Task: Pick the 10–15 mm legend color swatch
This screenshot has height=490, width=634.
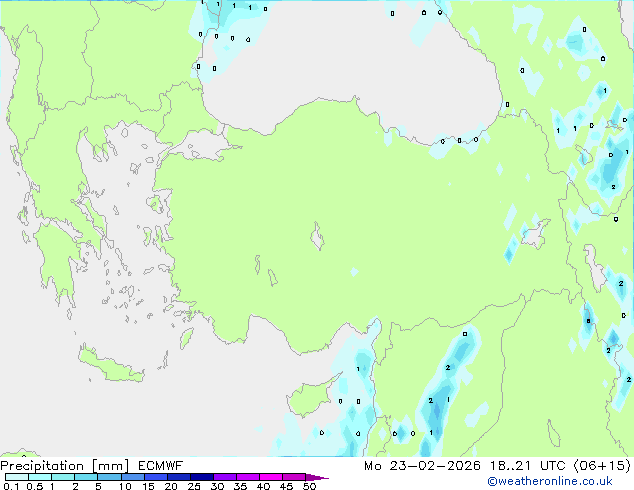Action: click(132, 477)
